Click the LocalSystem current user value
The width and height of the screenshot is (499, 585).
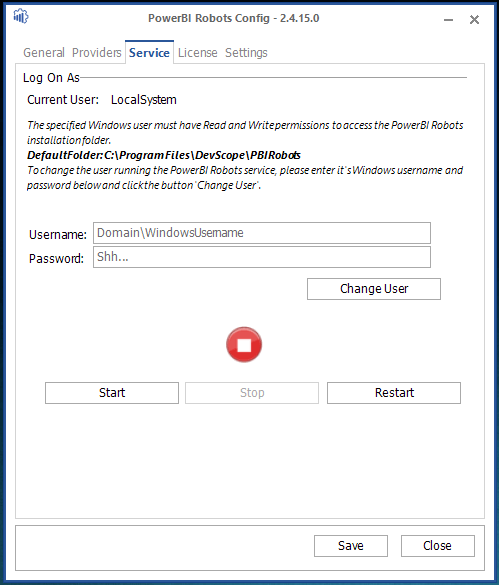coord(144,100)
